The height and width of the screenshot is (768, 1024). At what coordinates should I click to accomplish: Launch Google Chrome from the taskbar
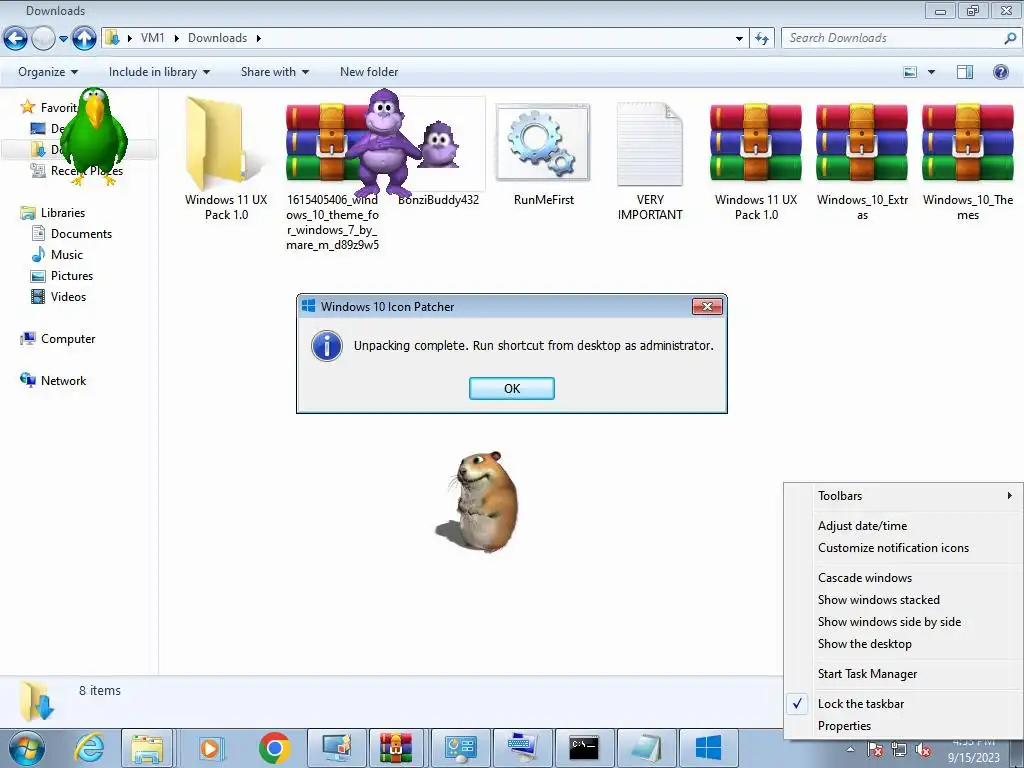(274, 748)
